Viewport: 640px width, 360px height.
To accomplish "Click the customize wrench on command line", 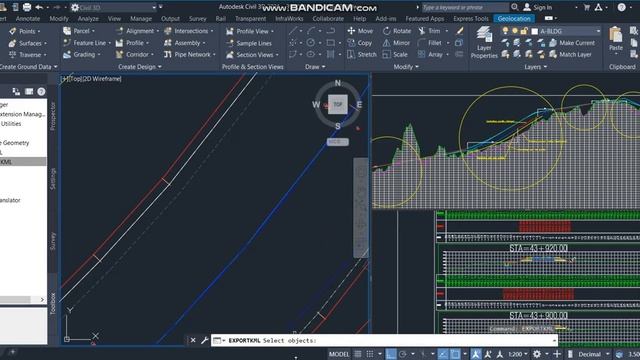I will click(204, 340).
